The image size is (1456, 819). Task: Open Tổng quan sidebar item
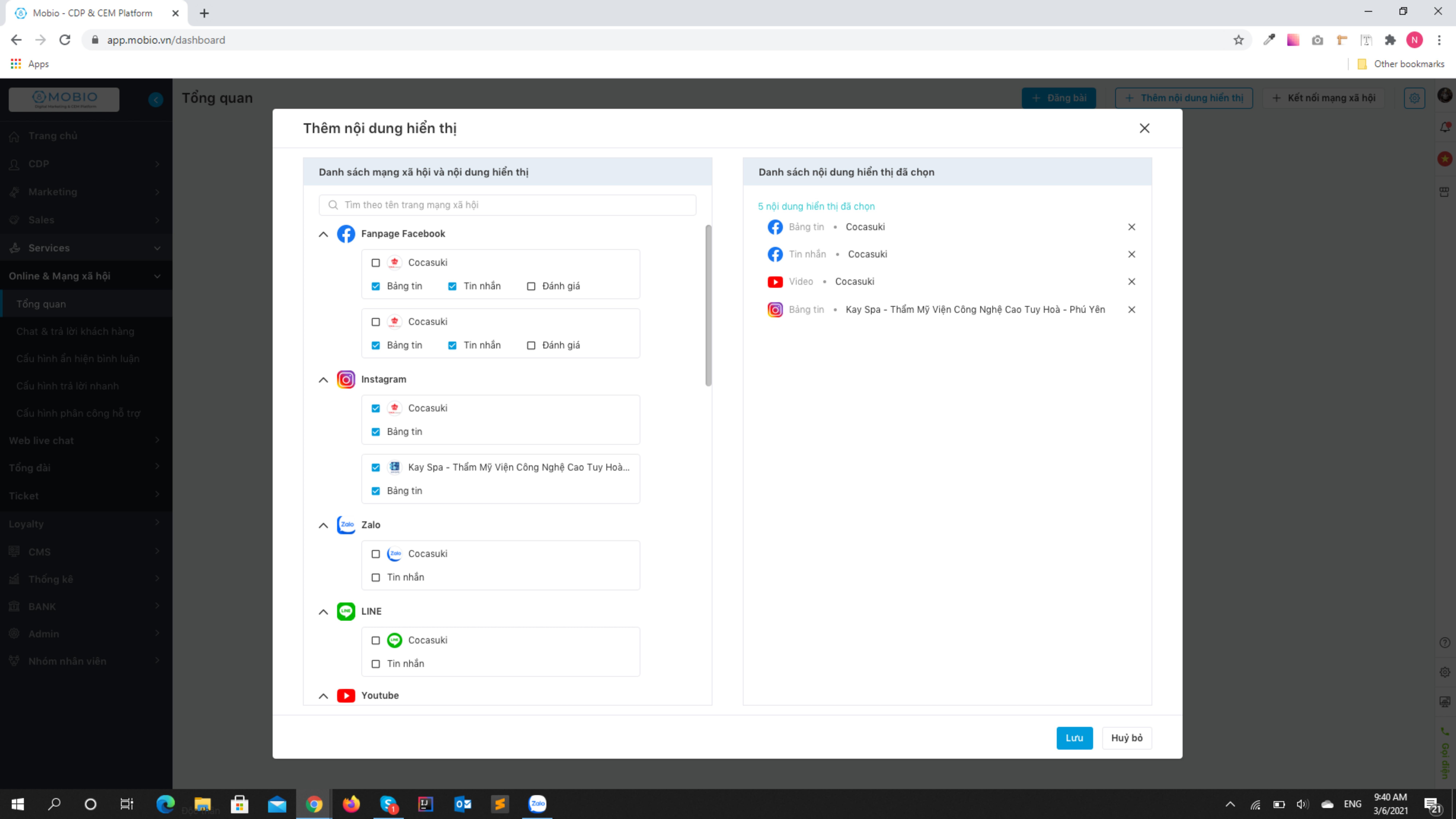pos(86,304)
